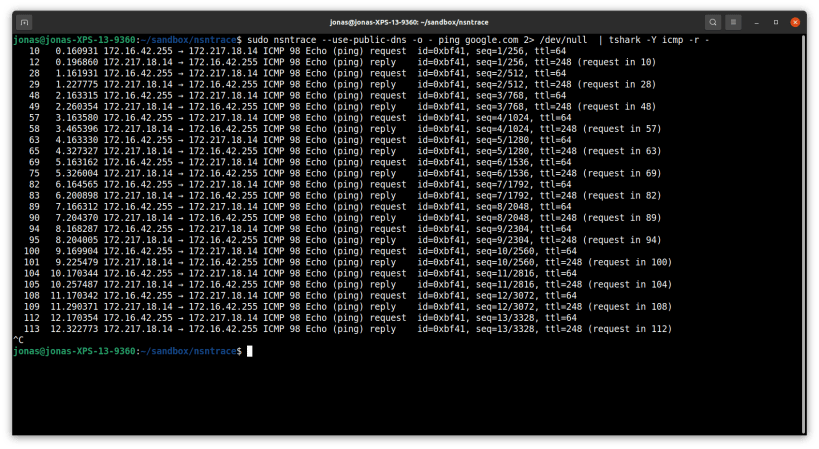Click the cursor at the bottom prompt
This screenshot has width=819, height=449.
coord(250,351)
